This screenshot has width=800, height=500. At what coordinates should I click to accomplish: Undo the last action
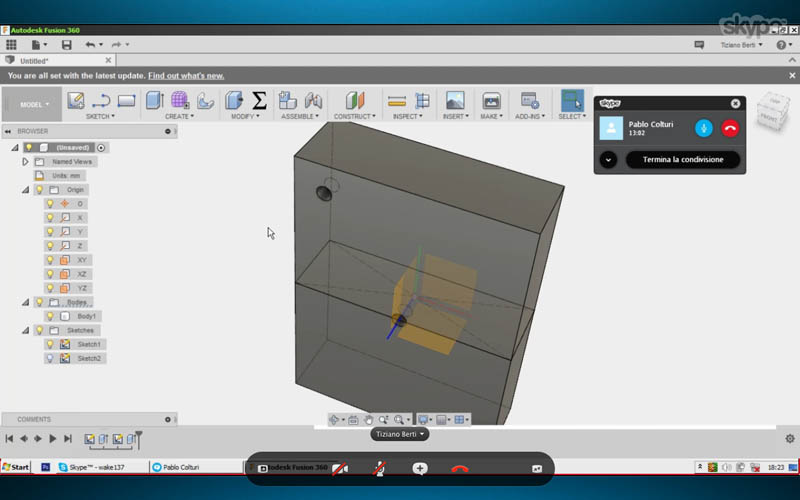click(x=90, y=45)
